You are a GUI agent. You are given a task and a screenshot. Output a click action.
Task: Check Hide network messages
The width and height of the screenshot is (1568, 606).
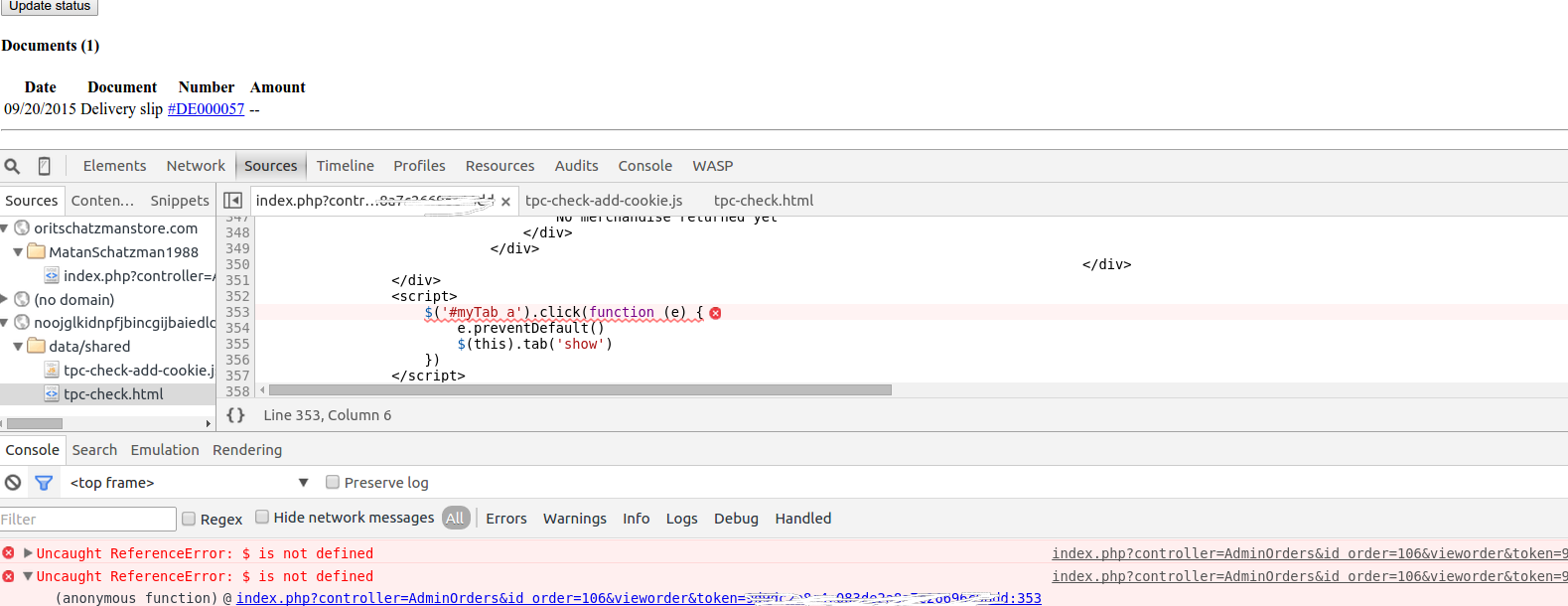coord(262,517)
